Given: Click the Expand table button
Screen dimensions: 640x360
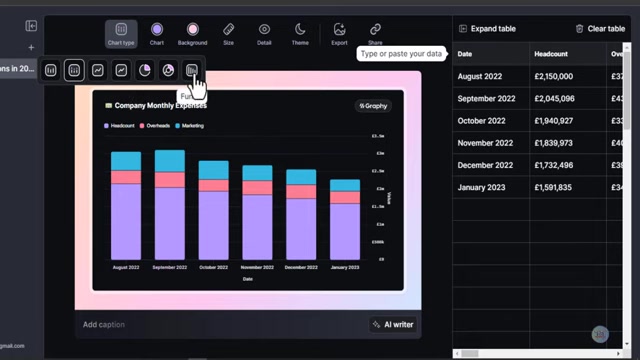Looking at the screenshot, I should [487, 29].
